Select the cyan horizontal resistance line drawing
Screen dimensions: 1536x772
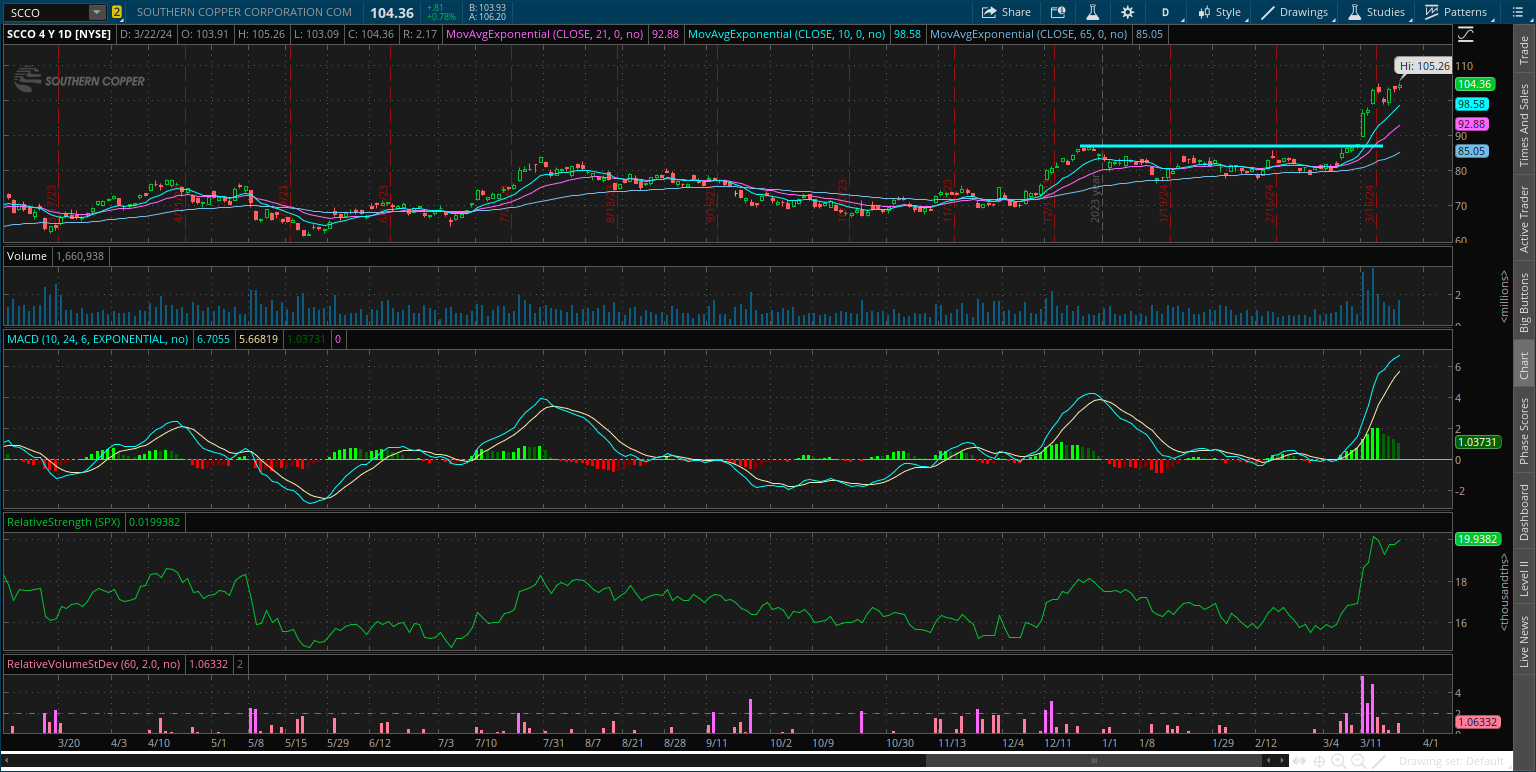[x=1230, y=146]
